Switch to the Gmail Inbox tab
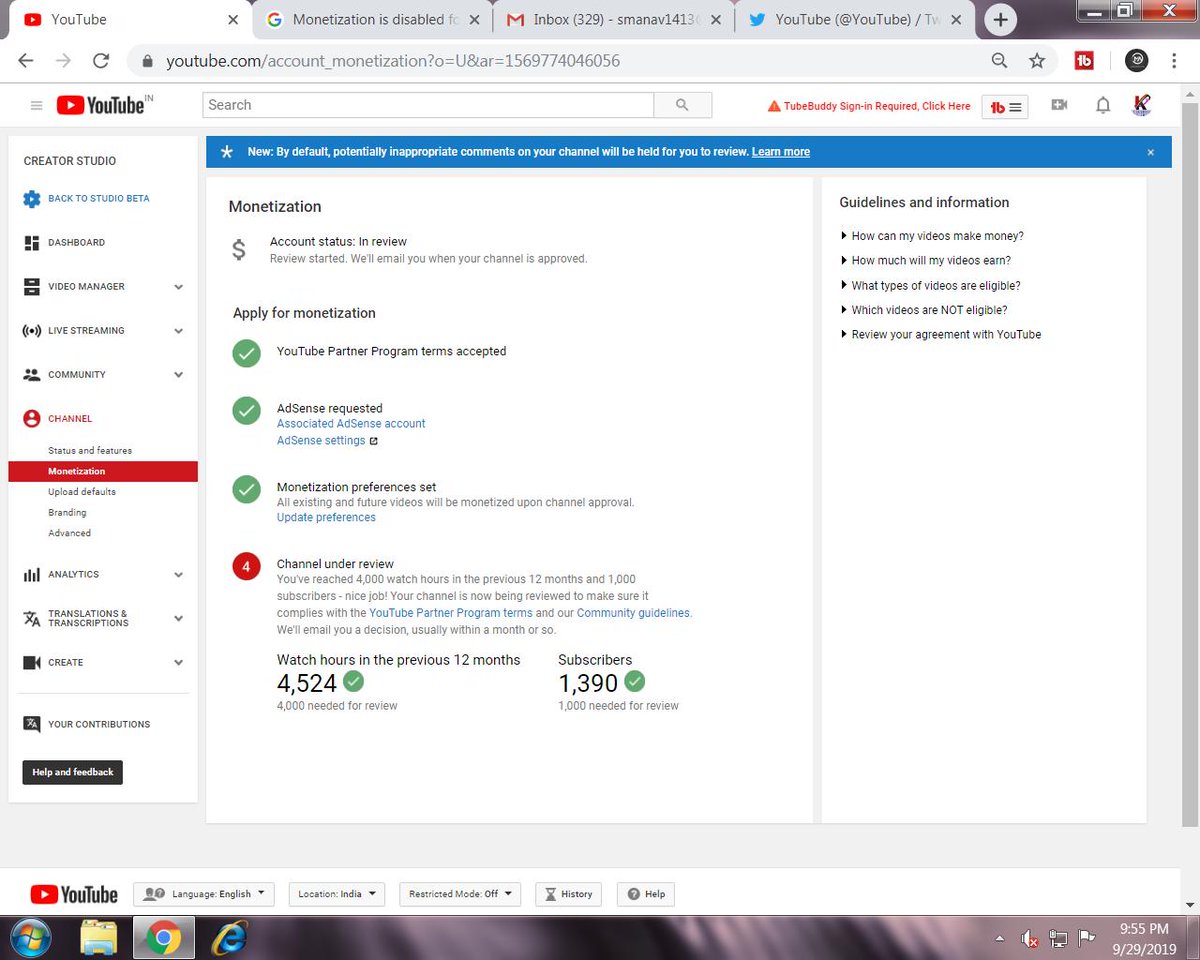Screen dimensions: 1200x960 [613, 20]
